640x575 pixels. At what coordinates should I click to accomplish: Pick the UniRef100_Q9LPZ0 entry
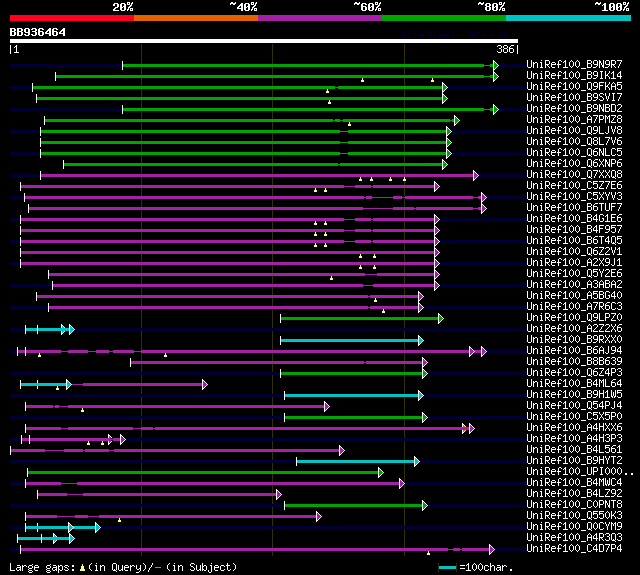point(574,318)
